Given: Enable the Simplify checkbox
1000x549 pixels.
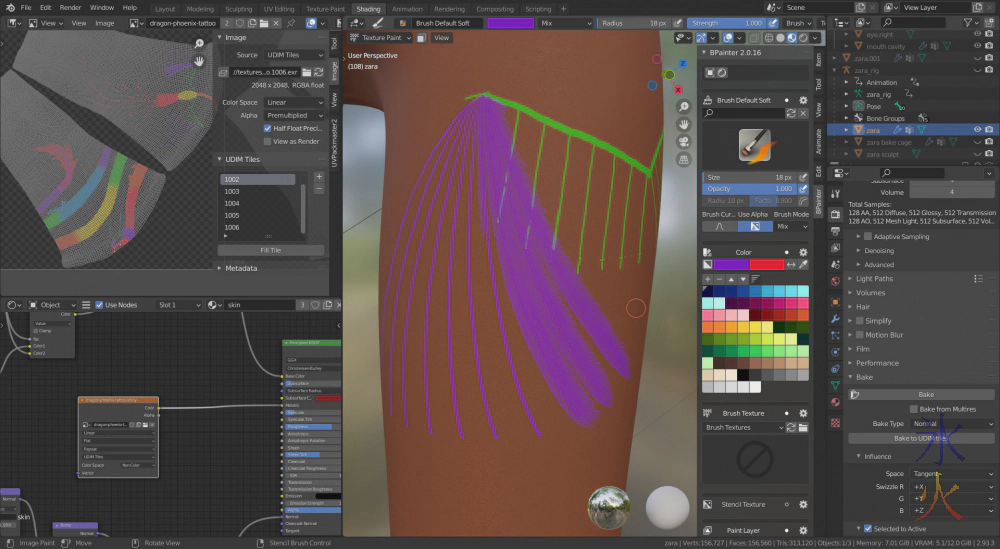Looking at the screenshot, I should point(860,321).
